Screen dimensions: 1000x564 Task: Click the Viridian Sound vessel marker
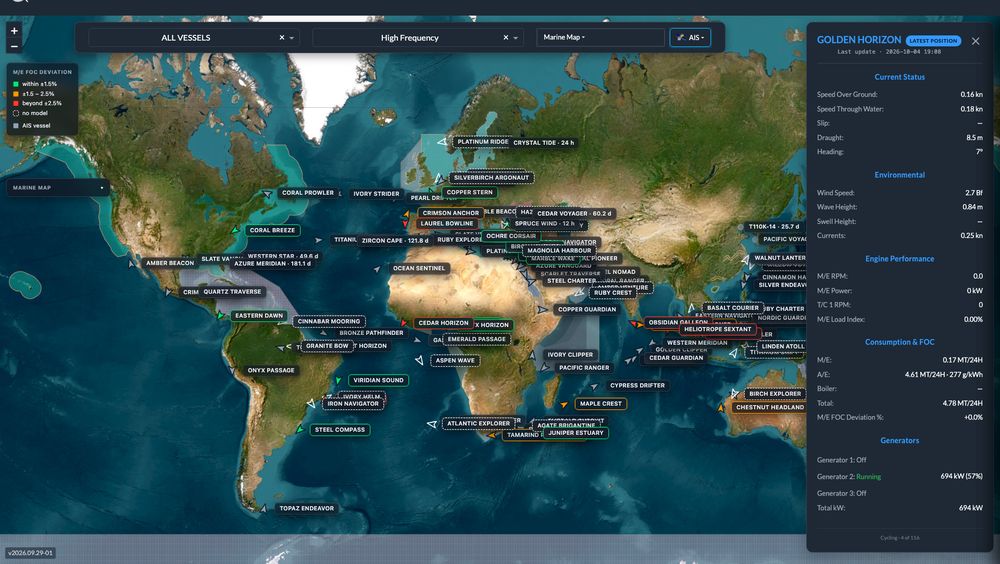pyautogui.click(x=339, y=380)
